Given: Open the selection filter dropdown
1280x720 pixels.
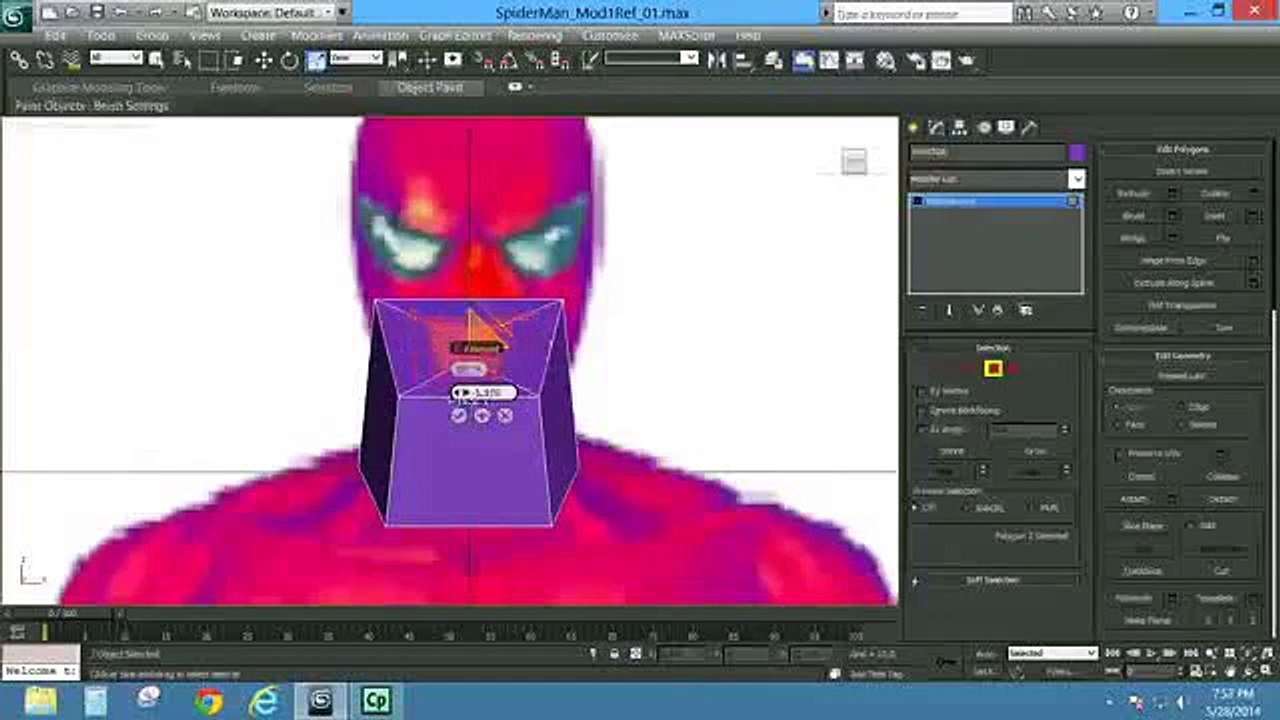Looking at the screenshot, I should (x=115, y=58).
